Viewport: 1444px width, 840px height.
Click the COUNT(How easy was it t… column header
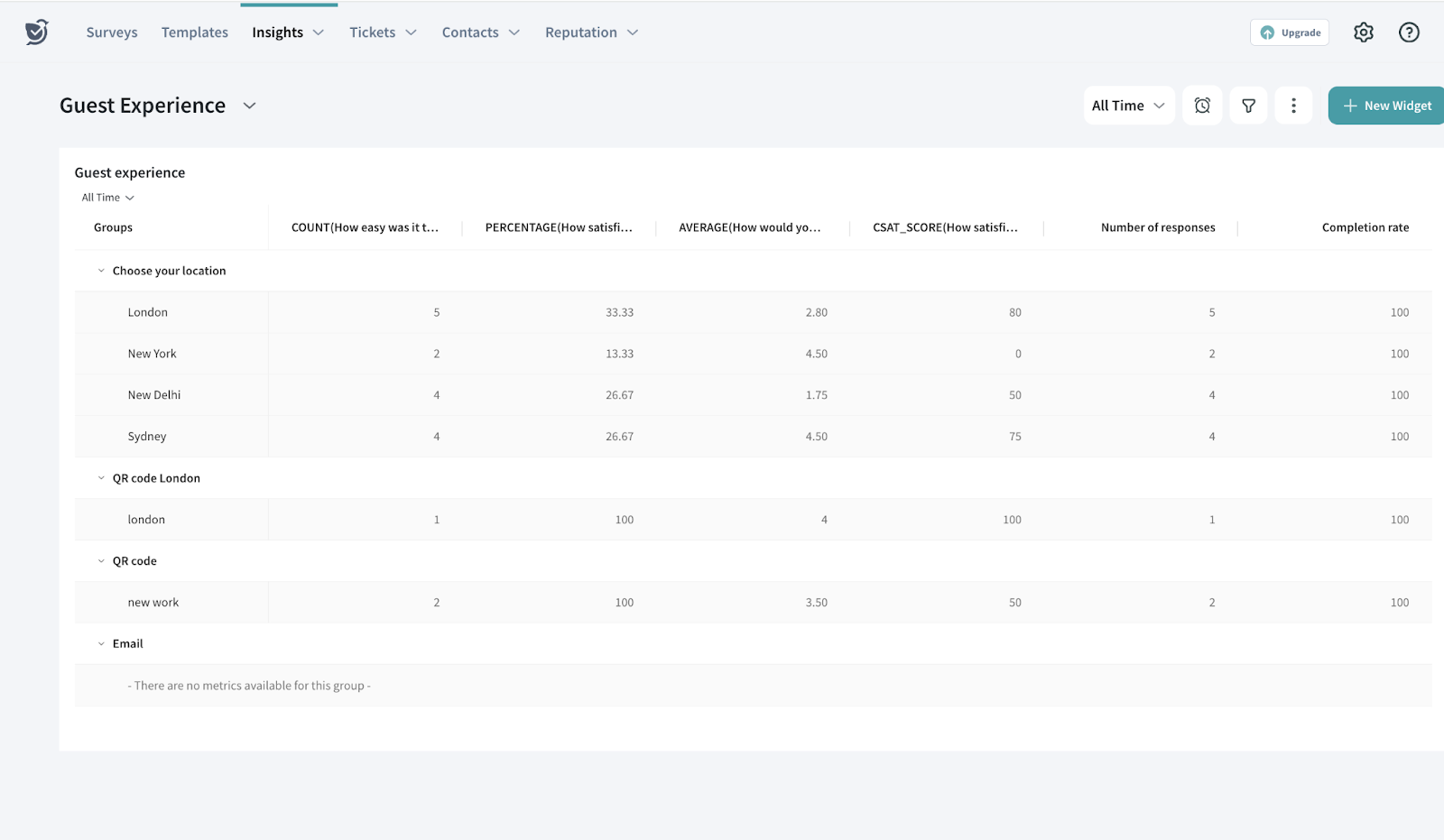pos(365,227)
